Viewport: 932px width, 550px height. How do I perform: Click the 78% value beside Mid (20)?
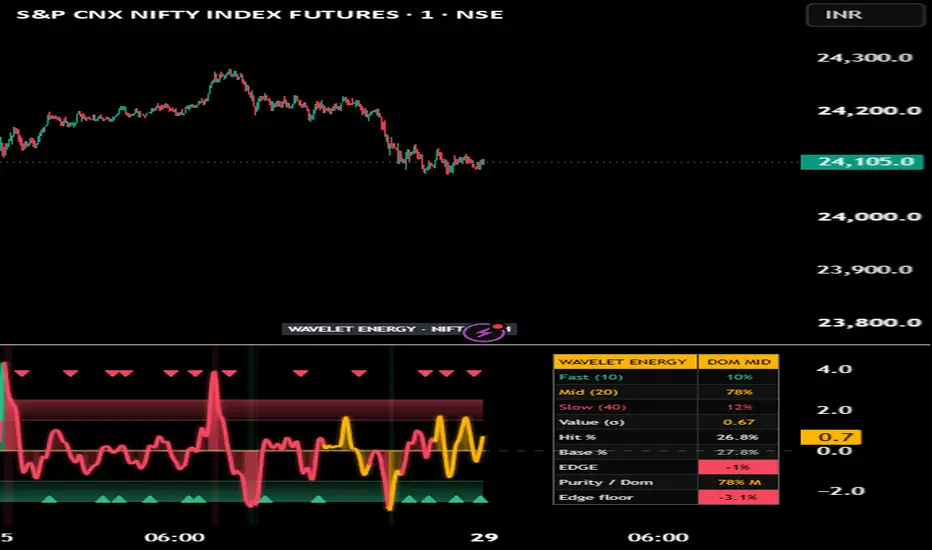(x=739, y=392)
